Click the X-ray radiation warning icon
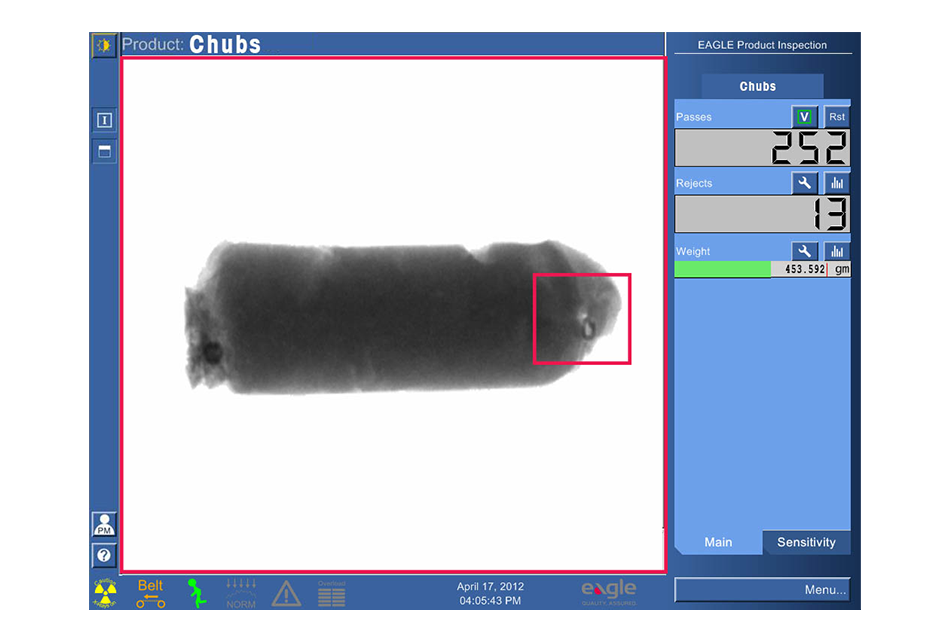This screenshot has height=640, width=930. click(106, 593)
